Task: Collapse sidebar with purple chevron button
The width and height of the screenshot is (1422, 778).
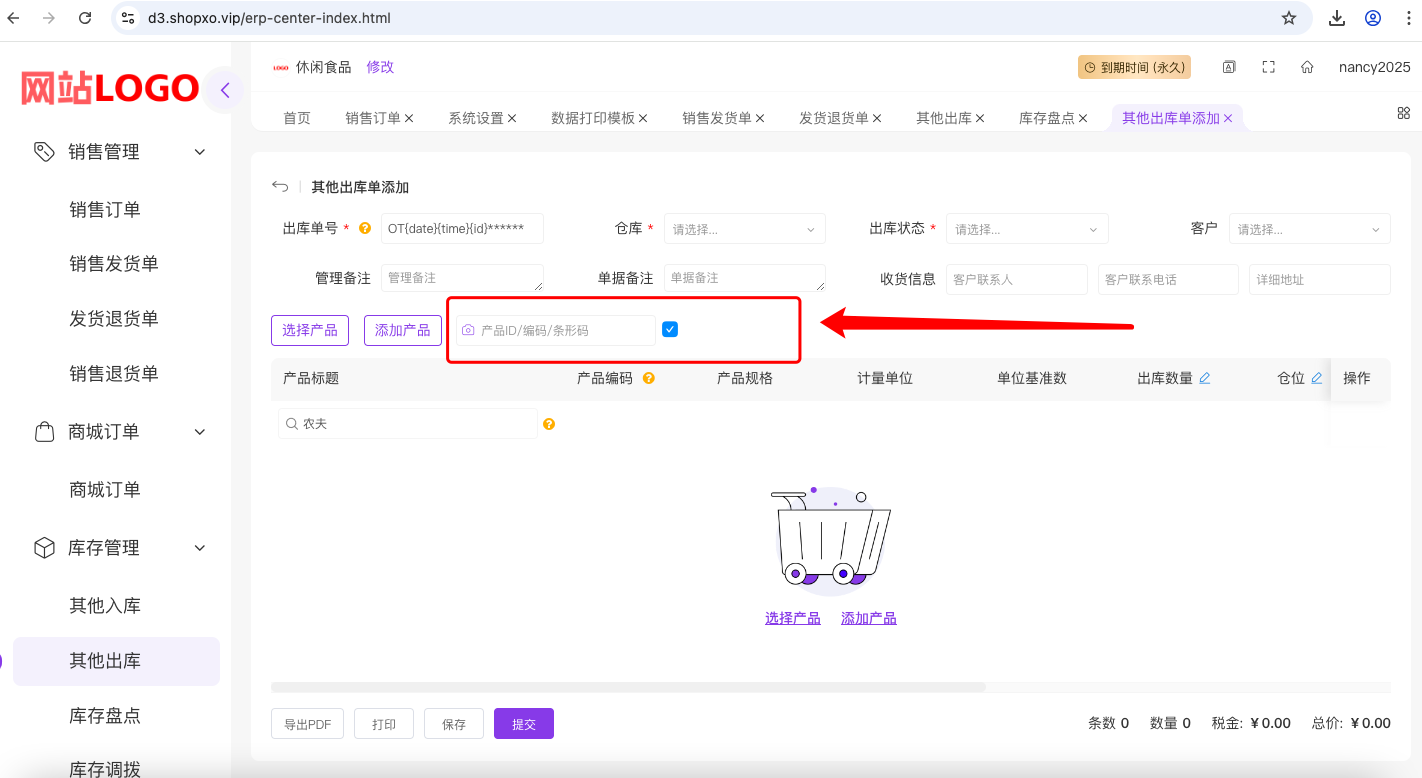Action: click(x=225, y=90)
